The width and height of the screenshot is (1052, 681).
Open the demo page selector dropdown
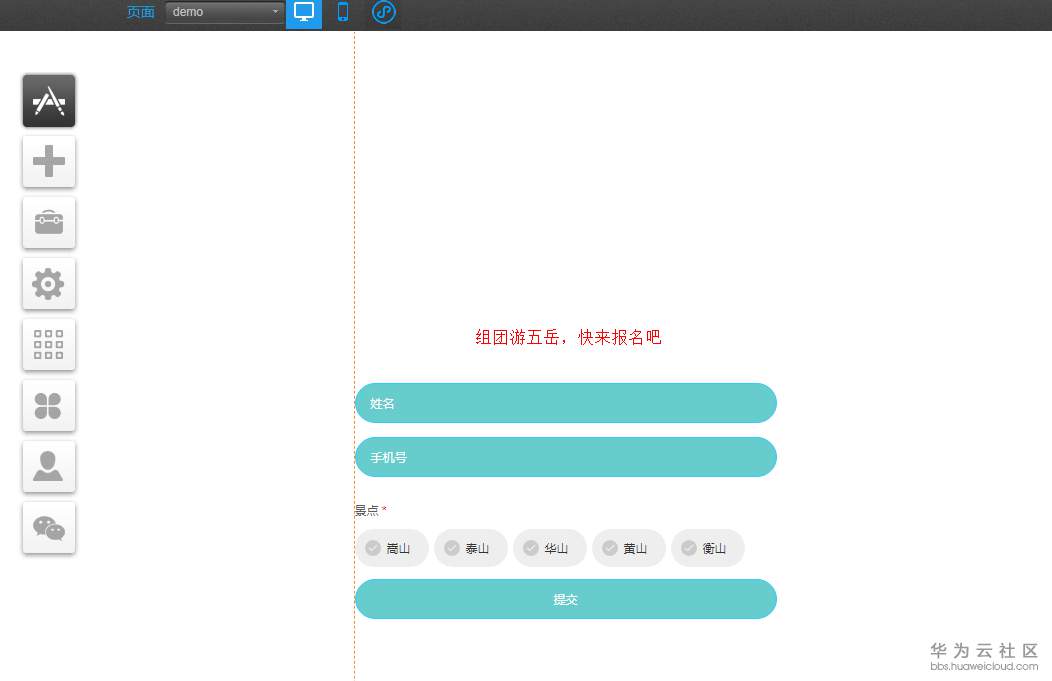[x=222, y=12]
